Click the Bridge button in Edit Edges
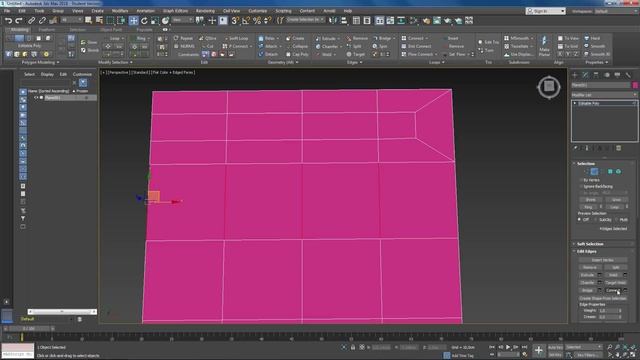 [587, 290]
